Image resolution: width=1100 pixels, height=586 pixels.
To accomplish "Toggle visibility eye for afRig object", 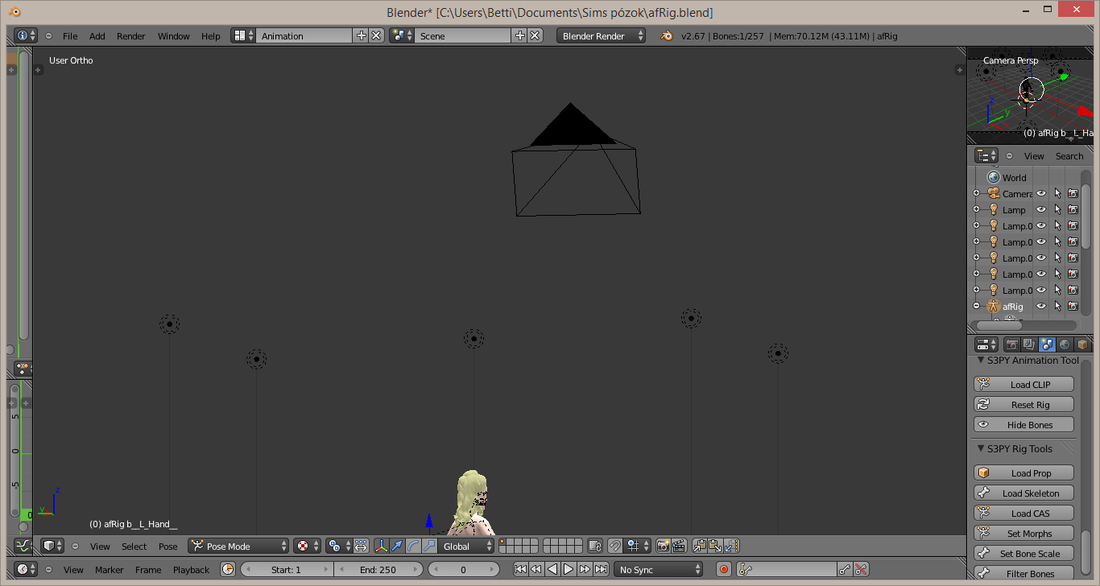I will coord(1042,306).
